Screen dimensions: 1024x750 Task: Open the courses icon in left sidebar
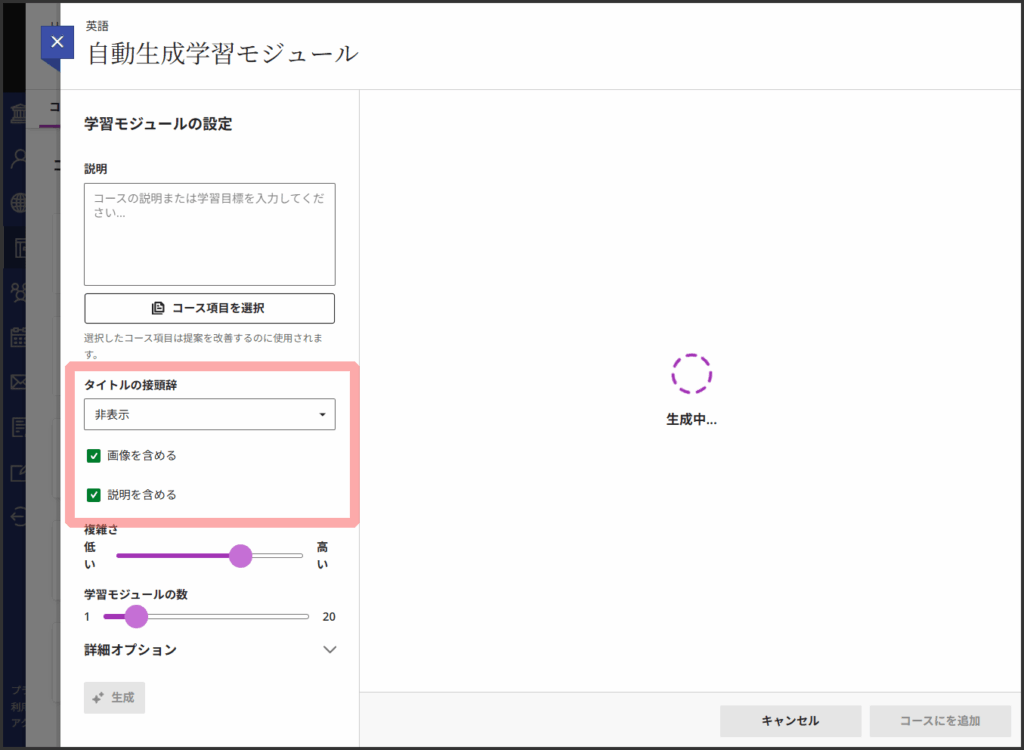pyautogui.click(x=18, y=248)
